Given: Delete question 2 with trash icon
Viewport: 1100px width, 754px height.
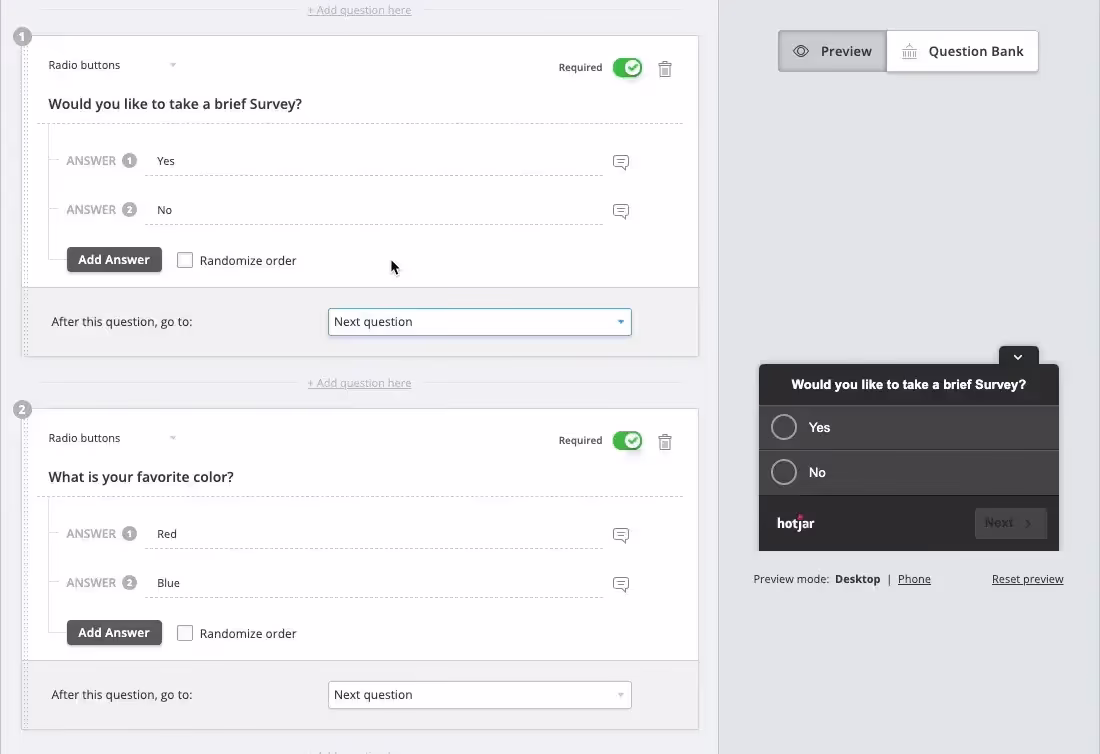Looking at the screenshot, I should (665, 442).
